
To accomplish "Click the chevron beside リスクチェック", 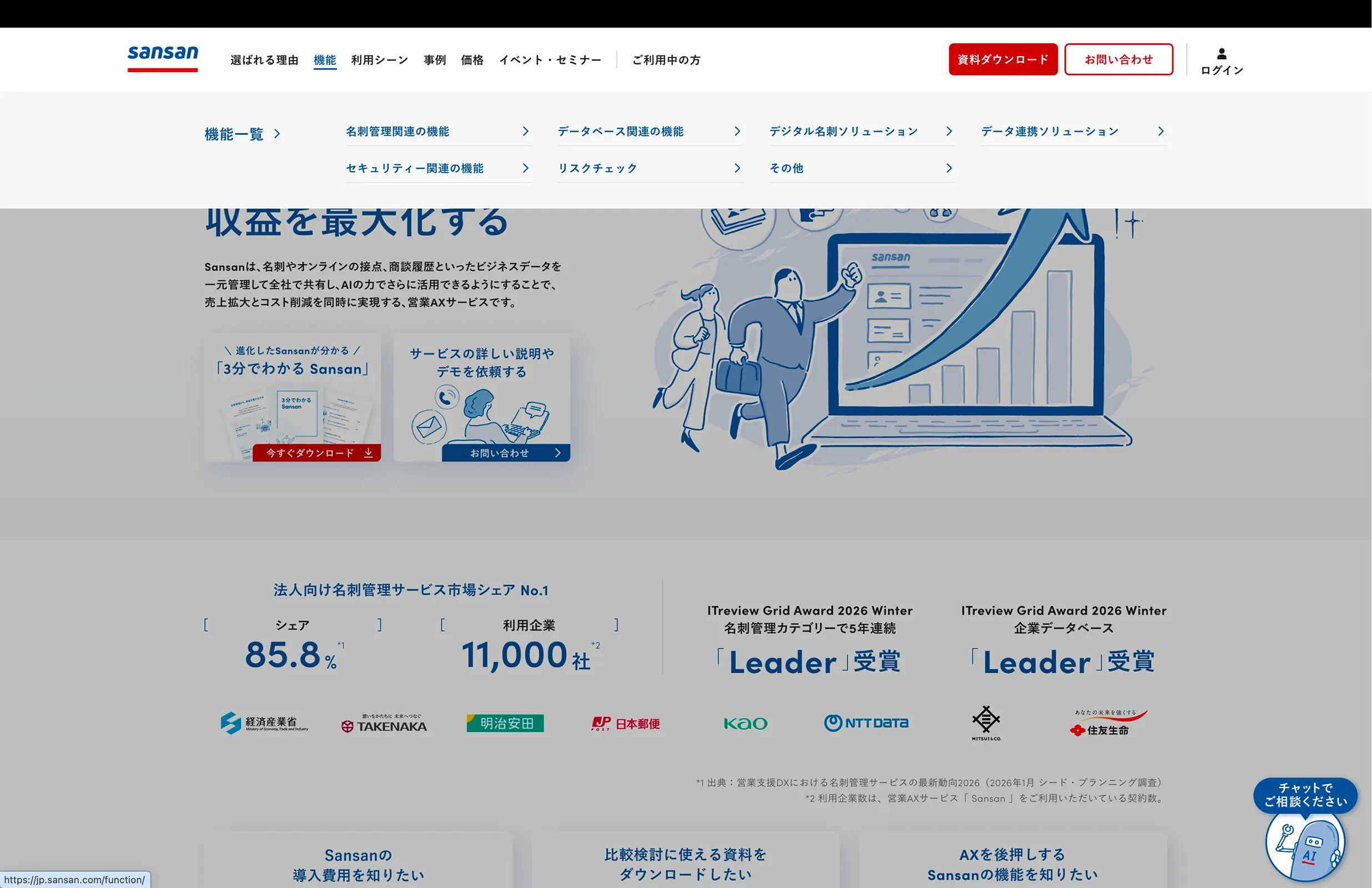I will 737,168.
